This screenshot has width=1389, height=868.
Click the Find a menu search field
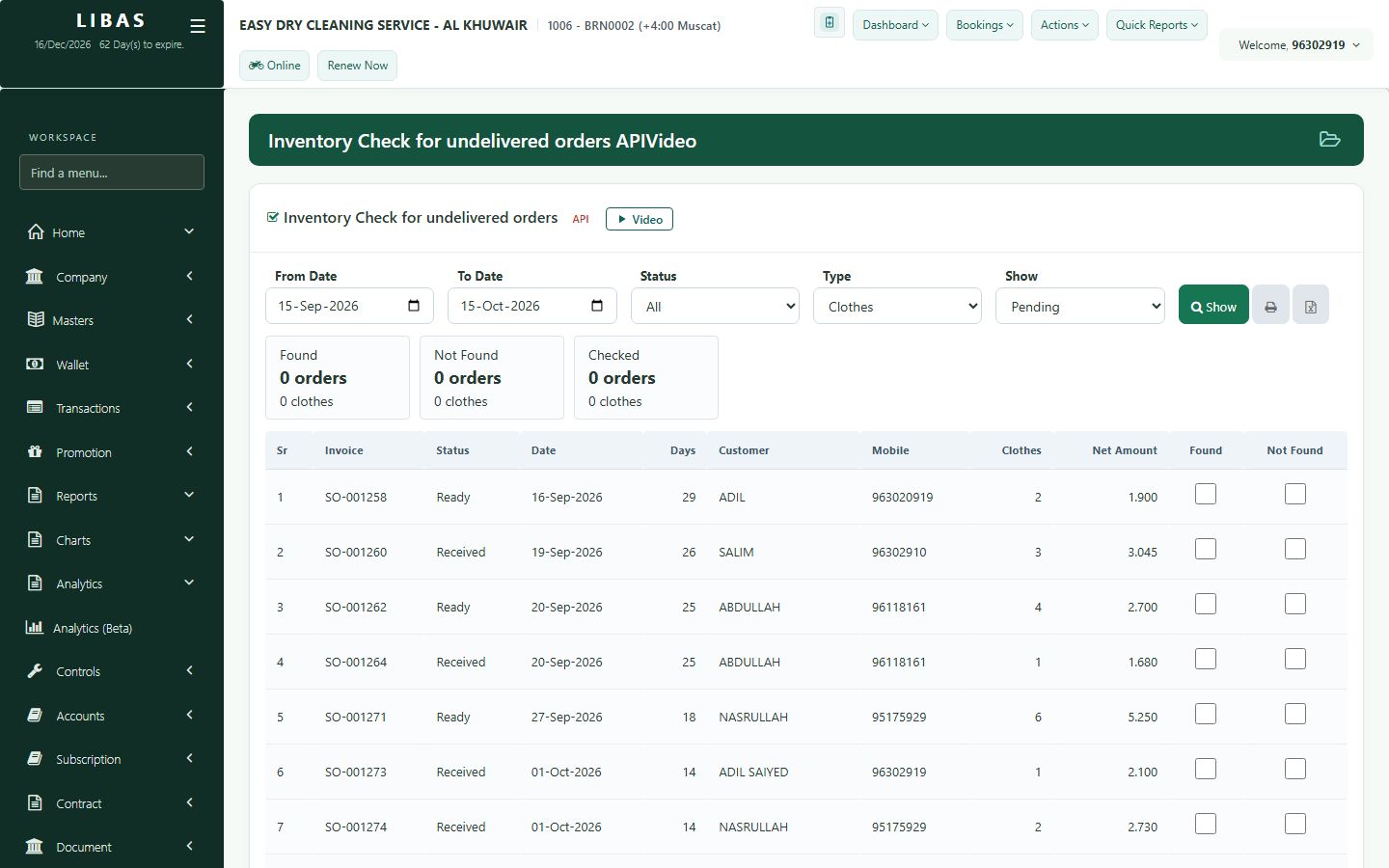click(x=112, y=173)
